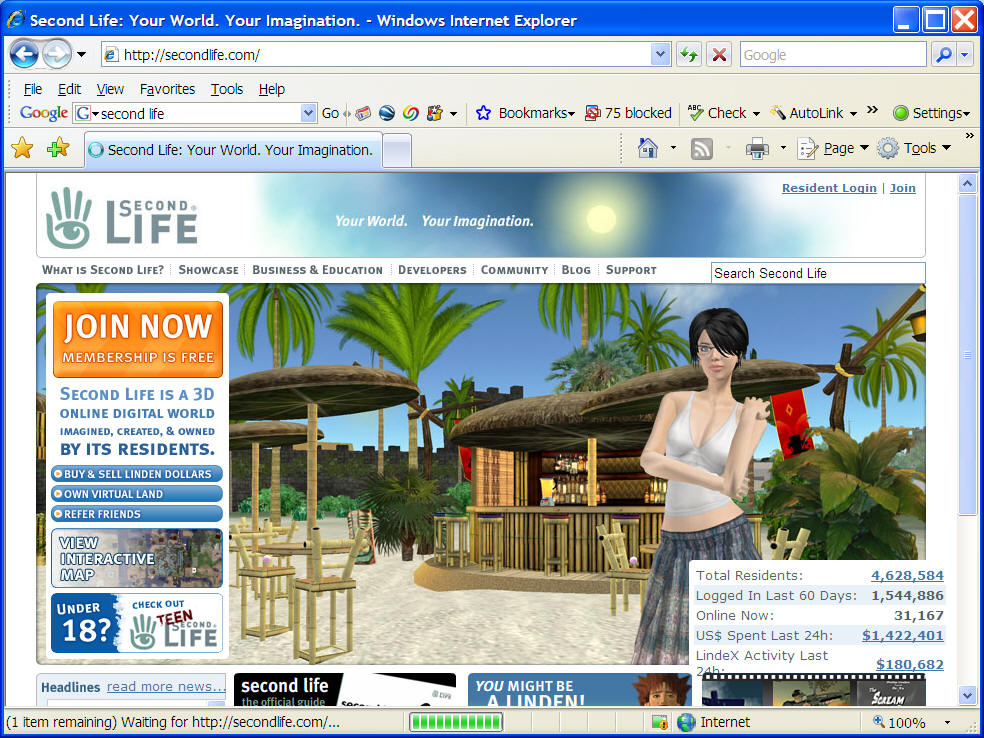The height and width of the screenshot is (738, 984).
Task: Click in the Search Second Life field
Action: tap(818, 273)
